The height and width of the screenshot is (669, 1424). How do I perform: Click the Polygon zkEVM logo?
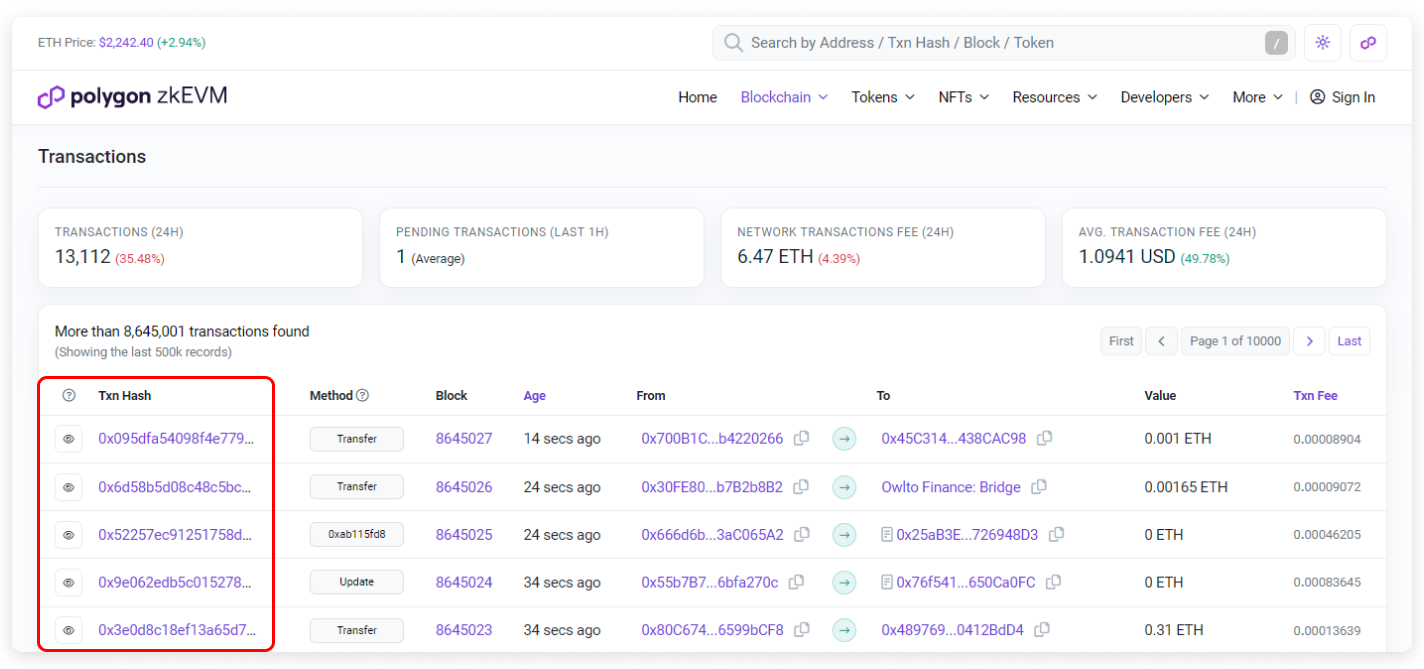tap(133, 97)
